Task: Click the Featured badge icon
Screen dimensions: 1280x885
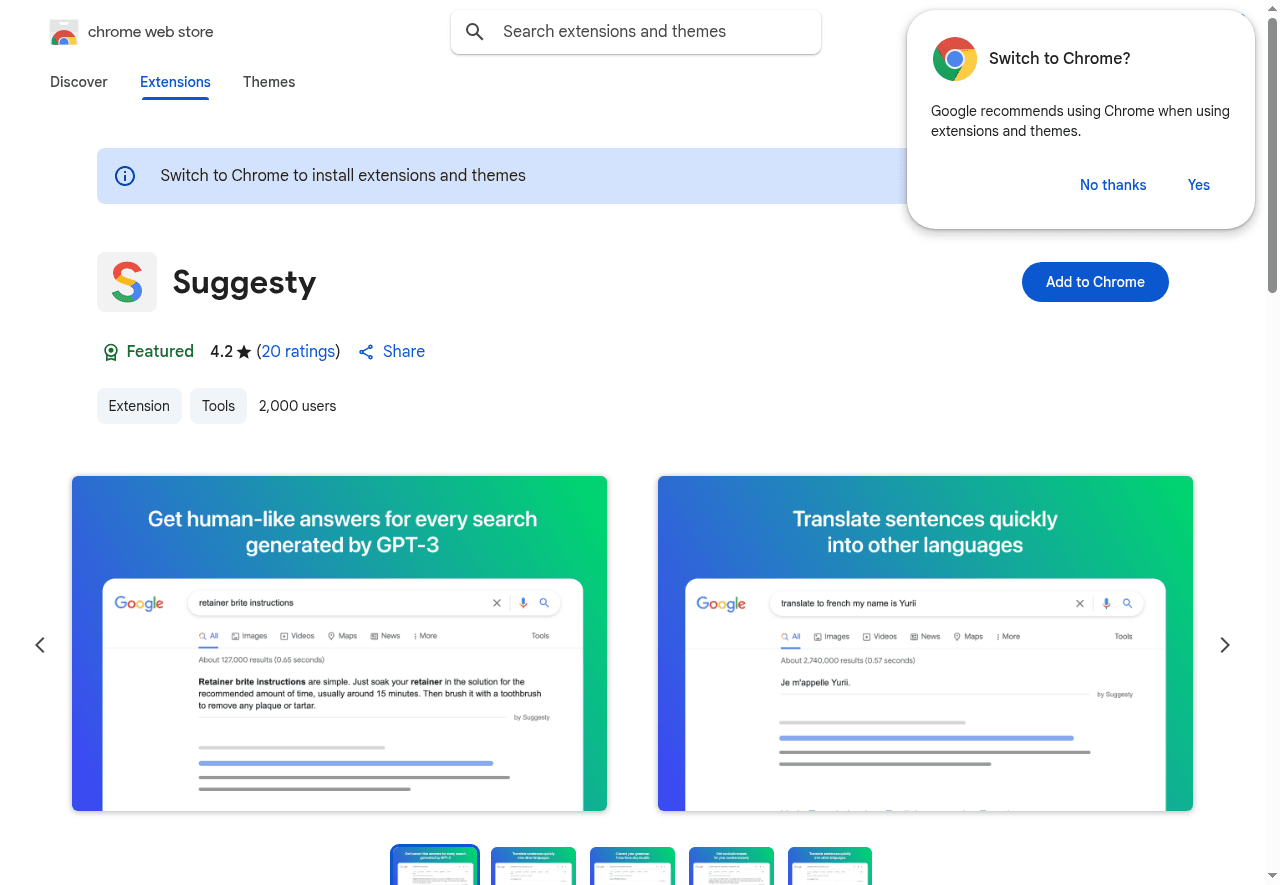Action: 111,352
